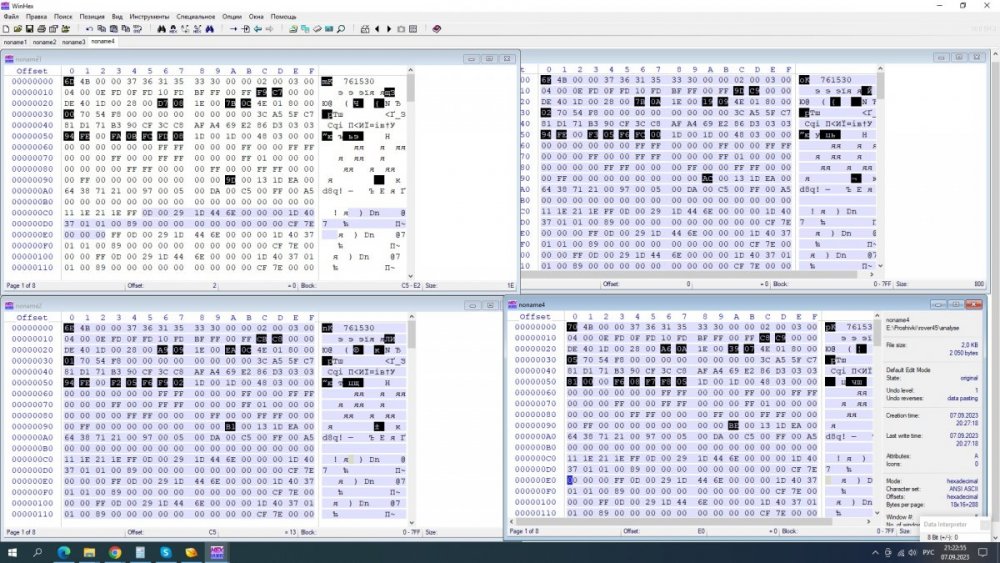
Task: Click the Offset column header in noname4 window
Action: 534,316
